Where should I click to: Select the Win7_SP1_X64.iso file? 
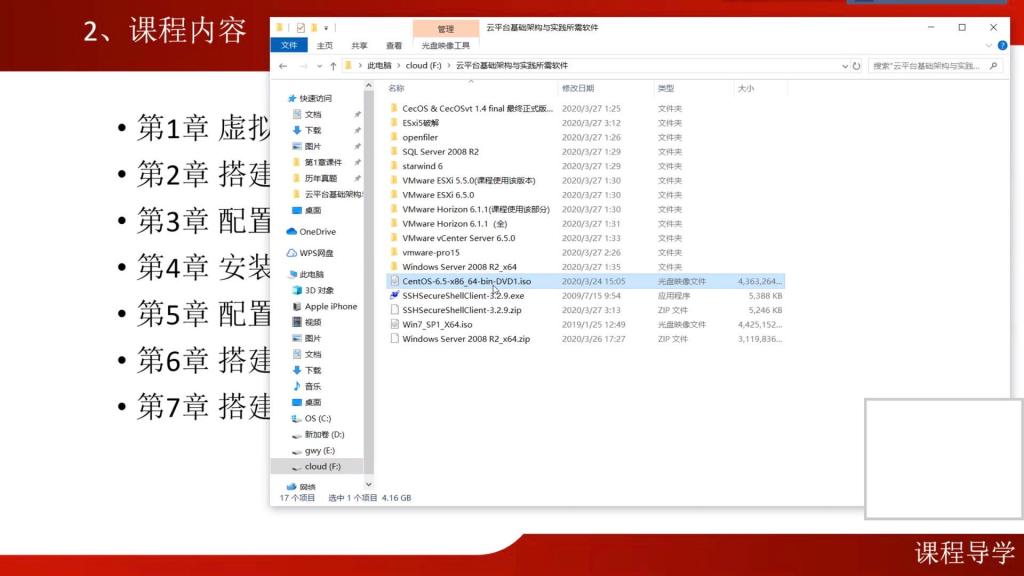(x=437, y=325)
